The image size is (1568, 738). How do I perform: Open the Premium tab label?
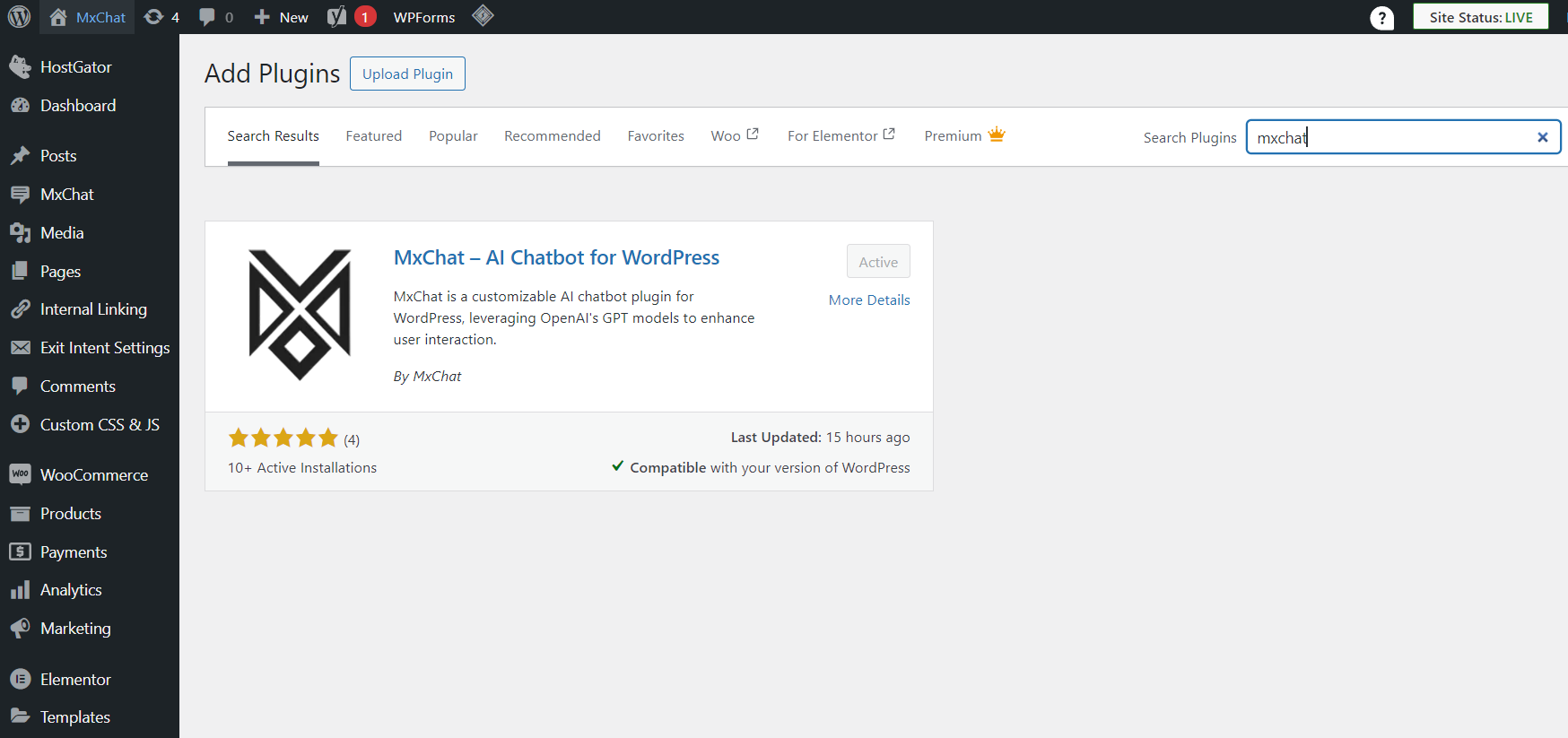click(x=953, y=136)
